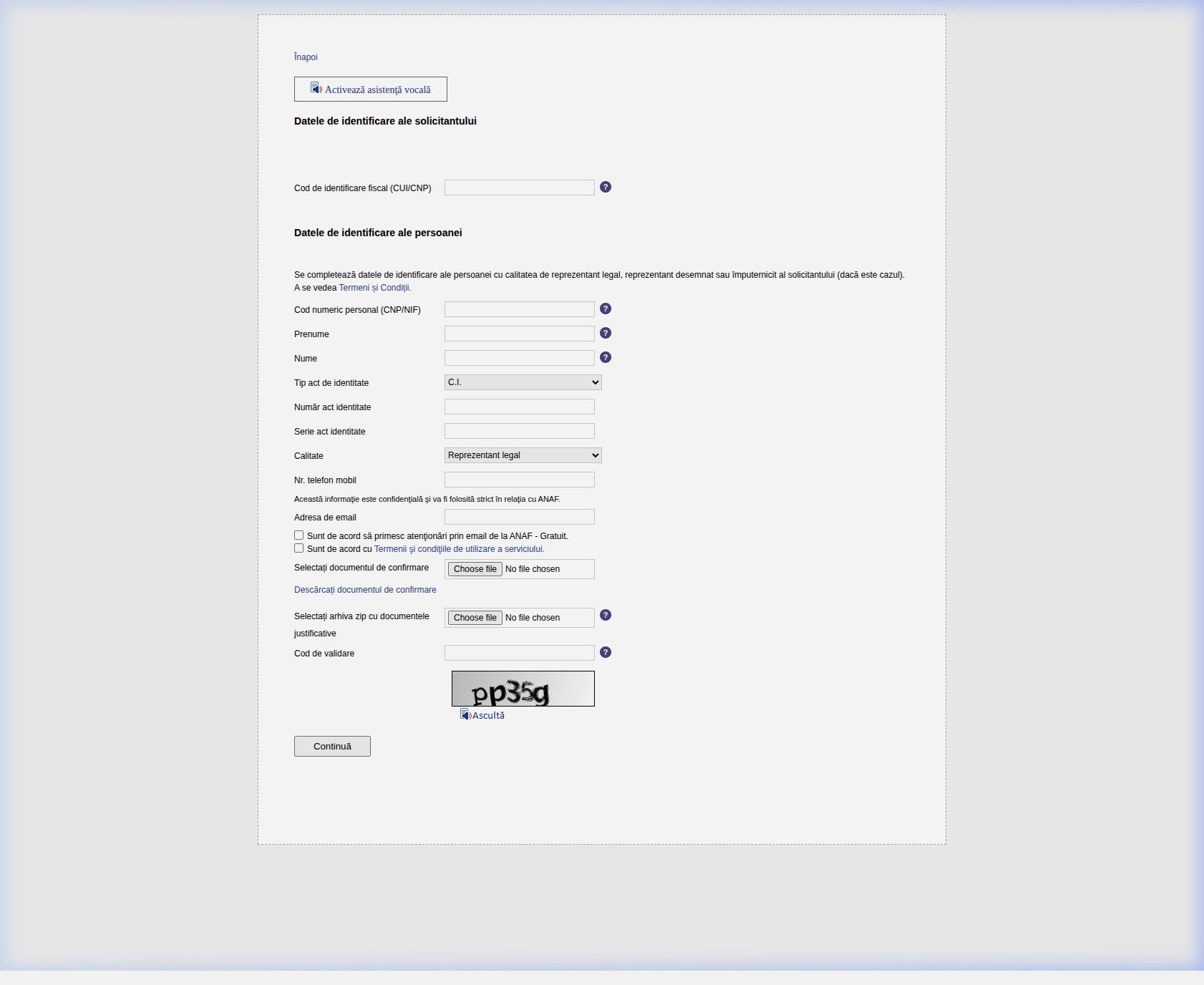Click the Ascultă captcha audio icon
Image resolution: width=1204 pixels, height=985 pixels.
(x=465, y=714)
